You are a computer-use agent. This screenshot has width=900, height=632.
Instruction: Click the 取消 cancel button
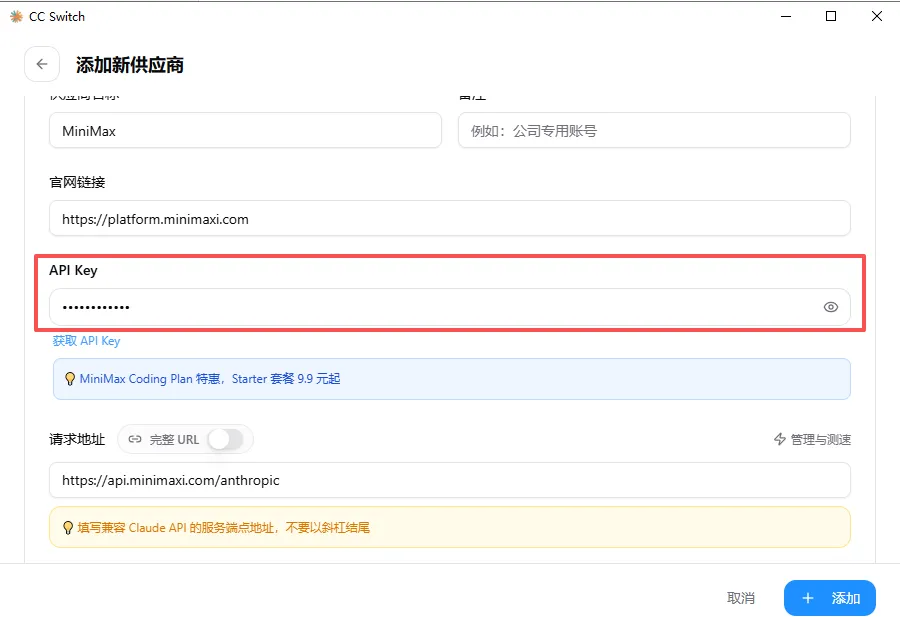tap(740, 598)
